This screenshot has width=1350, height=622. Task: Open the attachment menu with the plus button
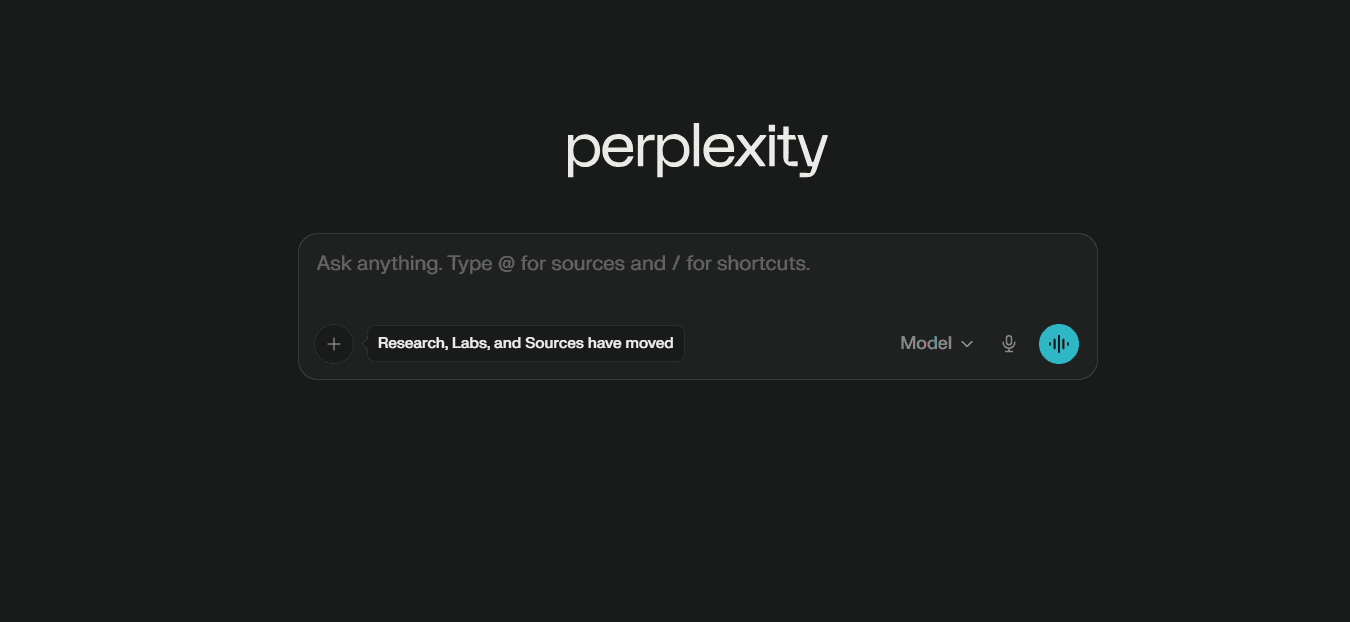[x=334, y=343]
